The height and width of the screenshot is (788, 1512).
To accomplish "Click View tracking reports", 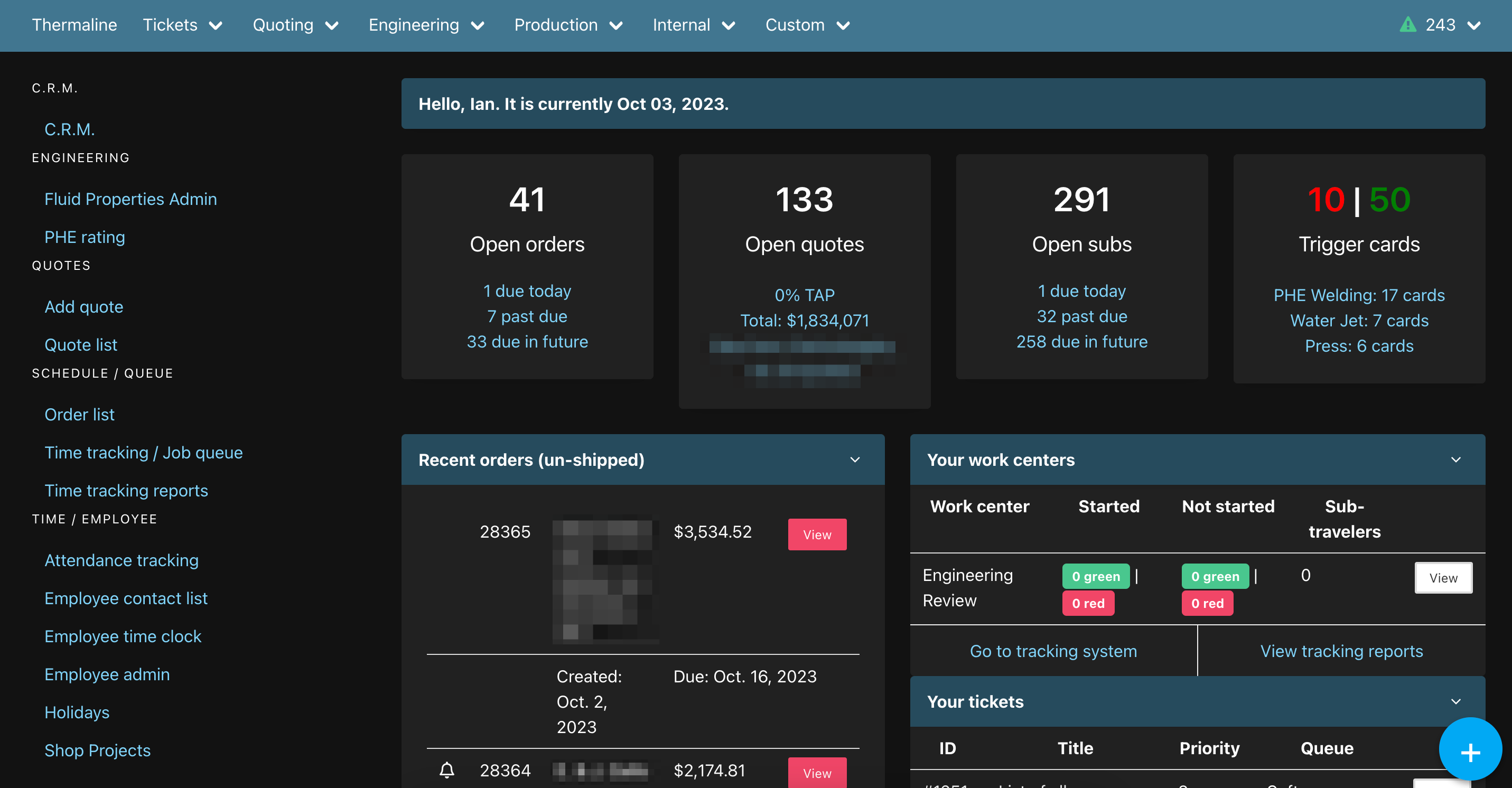I will tap(1341, 651).
